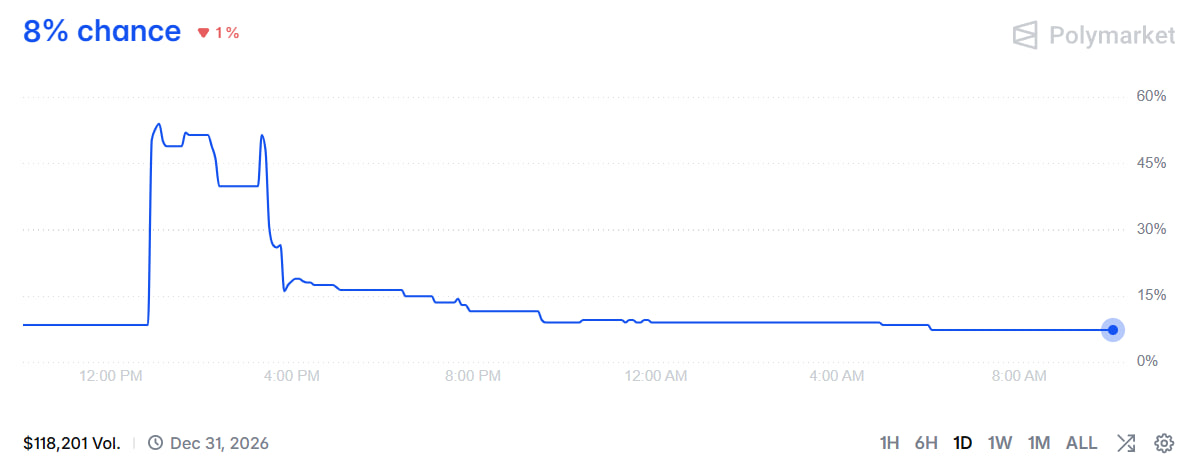
Task: Click the red down-triangle change indicator
Action: pos(203,33)
